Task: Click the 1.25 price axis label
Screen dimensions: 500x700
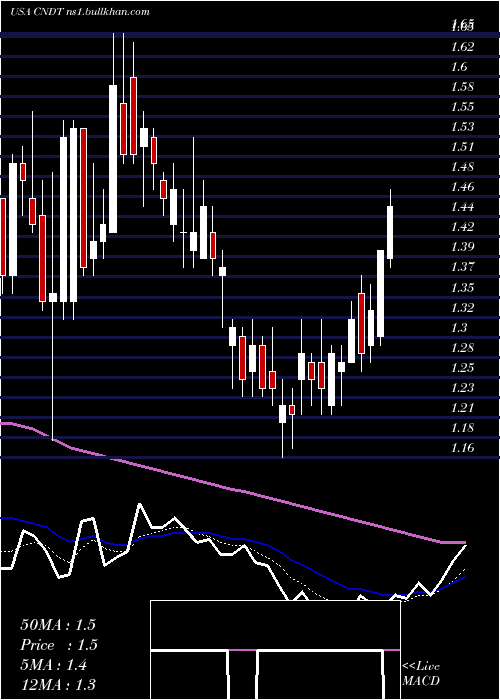Action: pos(462,367)
